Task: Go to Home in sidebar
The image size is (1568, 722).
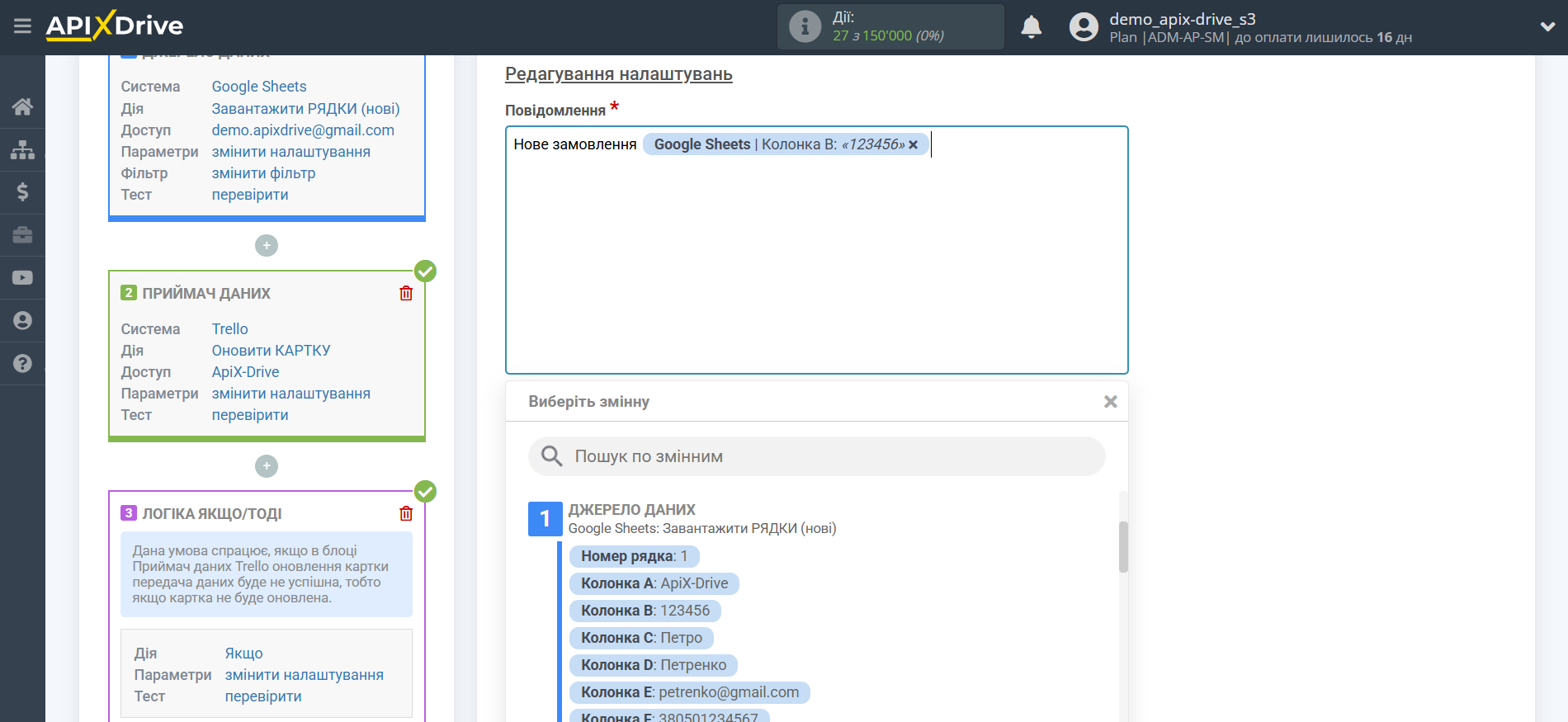Action: pos(22,106)
